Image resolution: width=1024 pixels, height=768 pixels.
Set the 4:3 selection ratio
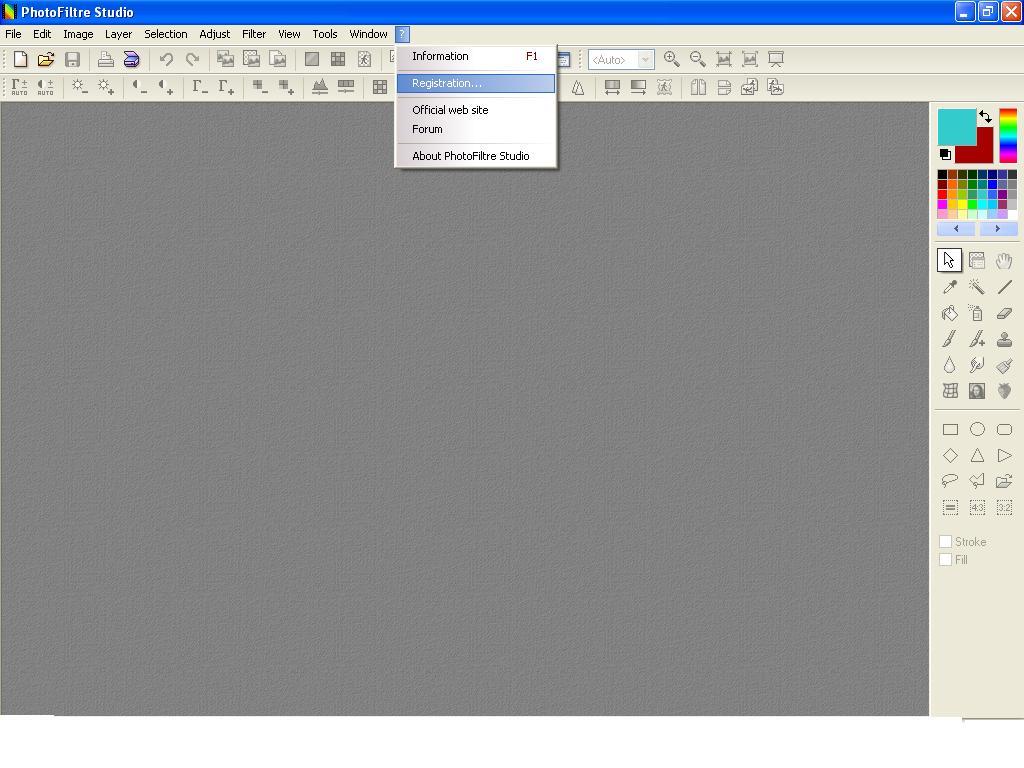pyautogui.click(x=977, y=507)
